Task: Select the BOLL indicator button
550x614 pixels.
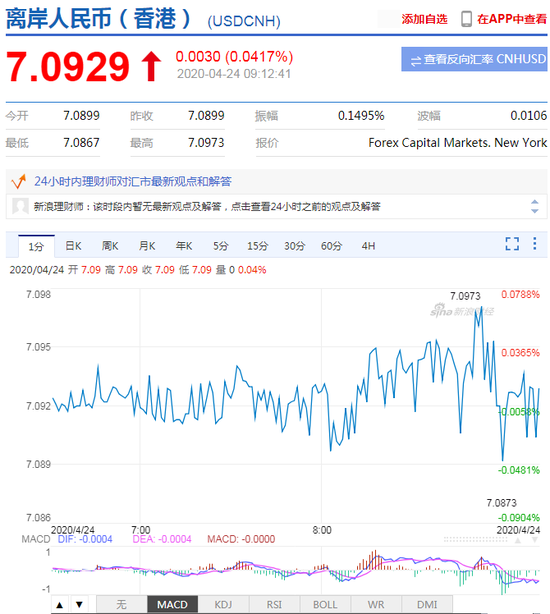Action: click(x=325, y=605)
